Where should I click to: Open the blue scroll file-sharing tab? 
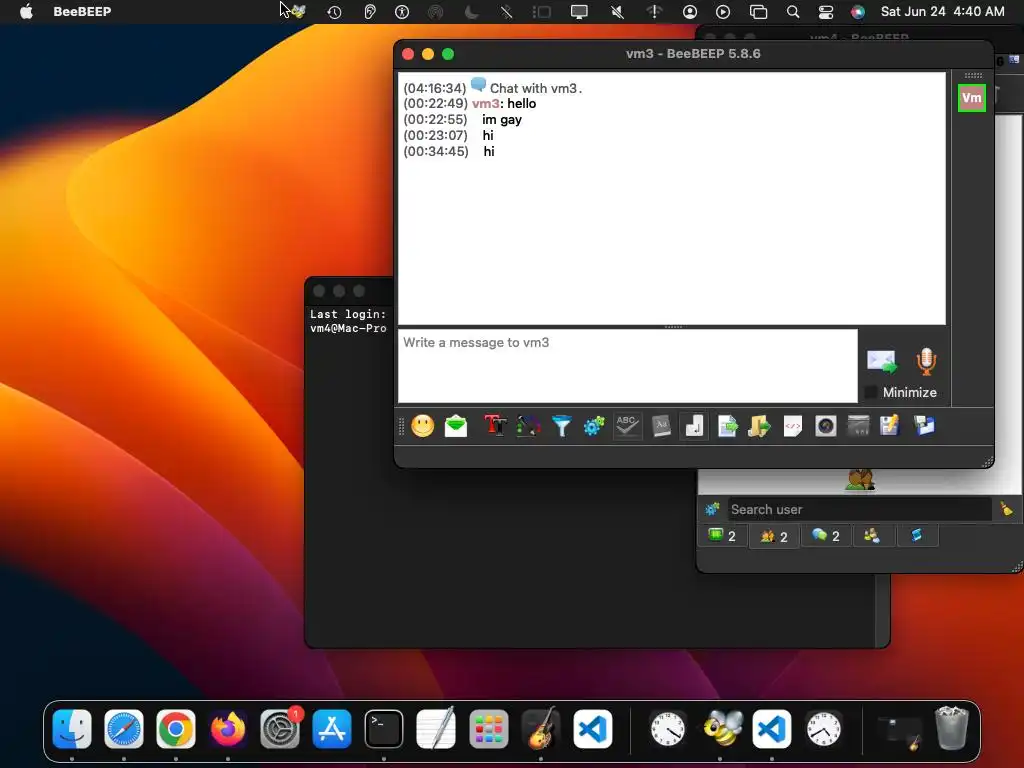click(917, 536)
